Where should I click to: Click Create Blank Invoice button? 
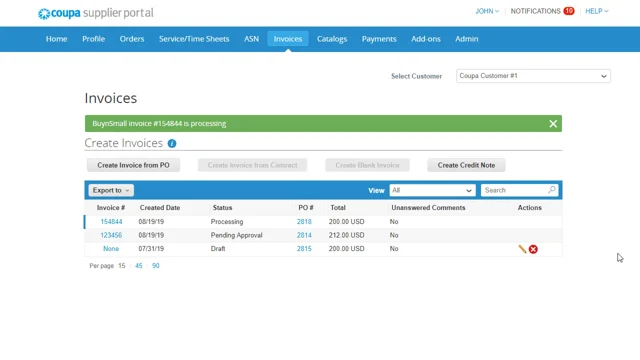point(367,165)
